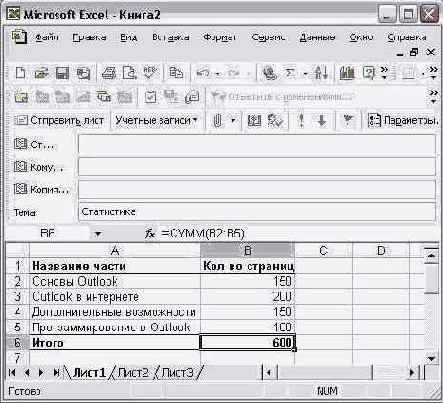Expand toolbar options chevron at top-right end

(433, 73)
